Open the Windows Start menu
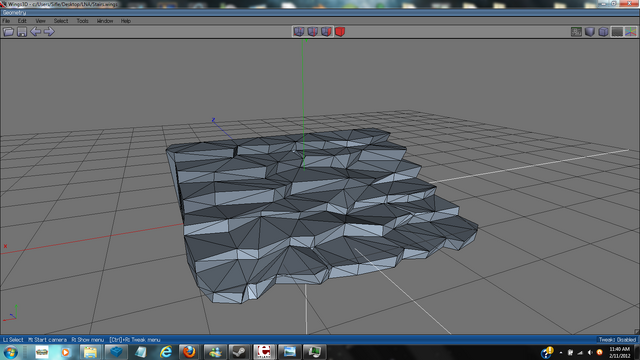The height and width of the screenshot is (360, 640). (10, 352)
